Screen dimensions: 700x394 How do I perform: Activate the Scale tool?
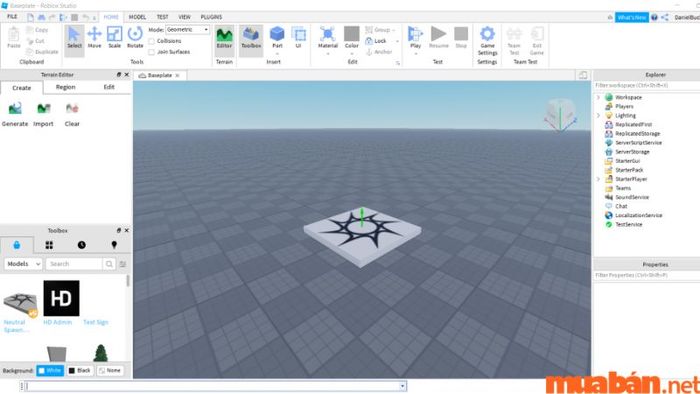(x=114, y=38)
